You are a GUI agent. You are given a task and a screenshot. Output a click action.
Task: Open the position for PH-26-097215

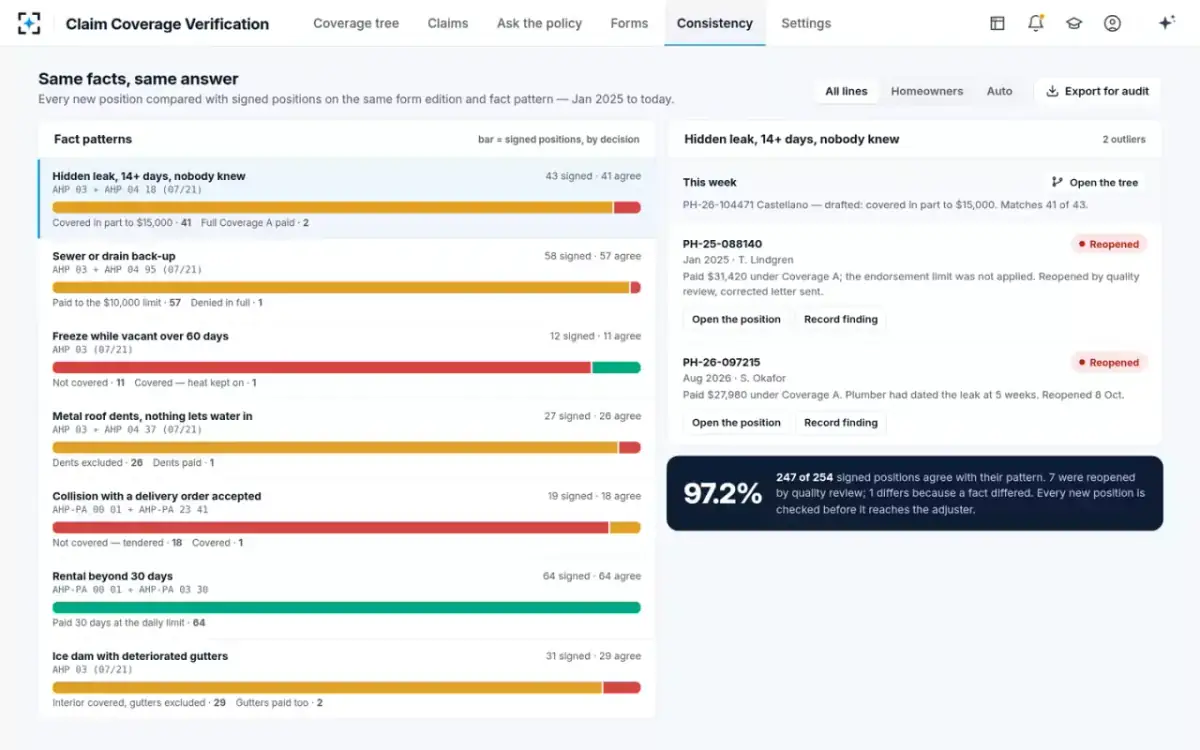click(x=736, y=423)
